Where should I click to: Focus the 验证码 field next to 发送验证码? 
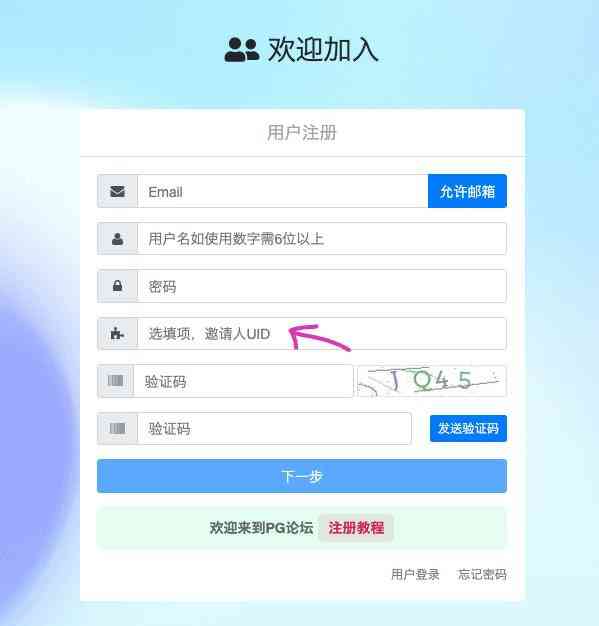(274, 428)
